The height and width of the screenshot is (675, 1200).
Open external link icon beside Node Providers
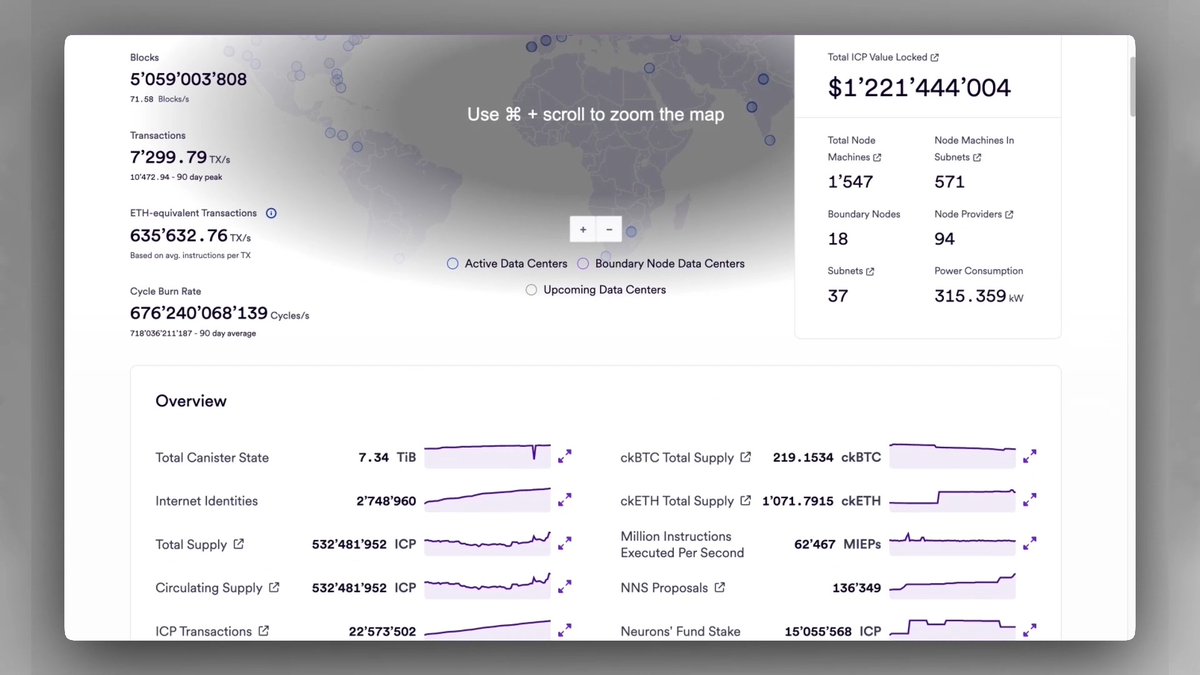(1009, 215)
